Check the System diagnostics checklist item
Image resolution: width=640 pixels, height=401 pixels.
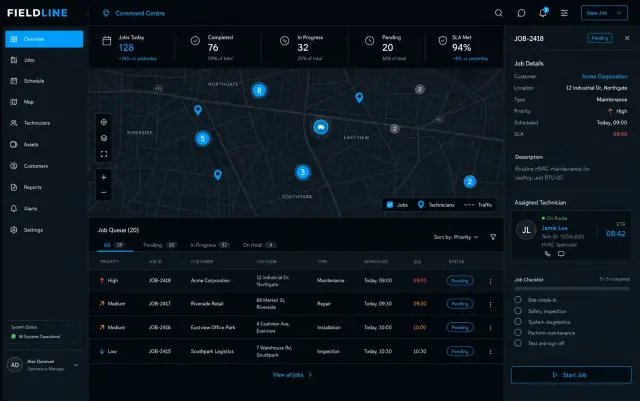click(518, 322)
